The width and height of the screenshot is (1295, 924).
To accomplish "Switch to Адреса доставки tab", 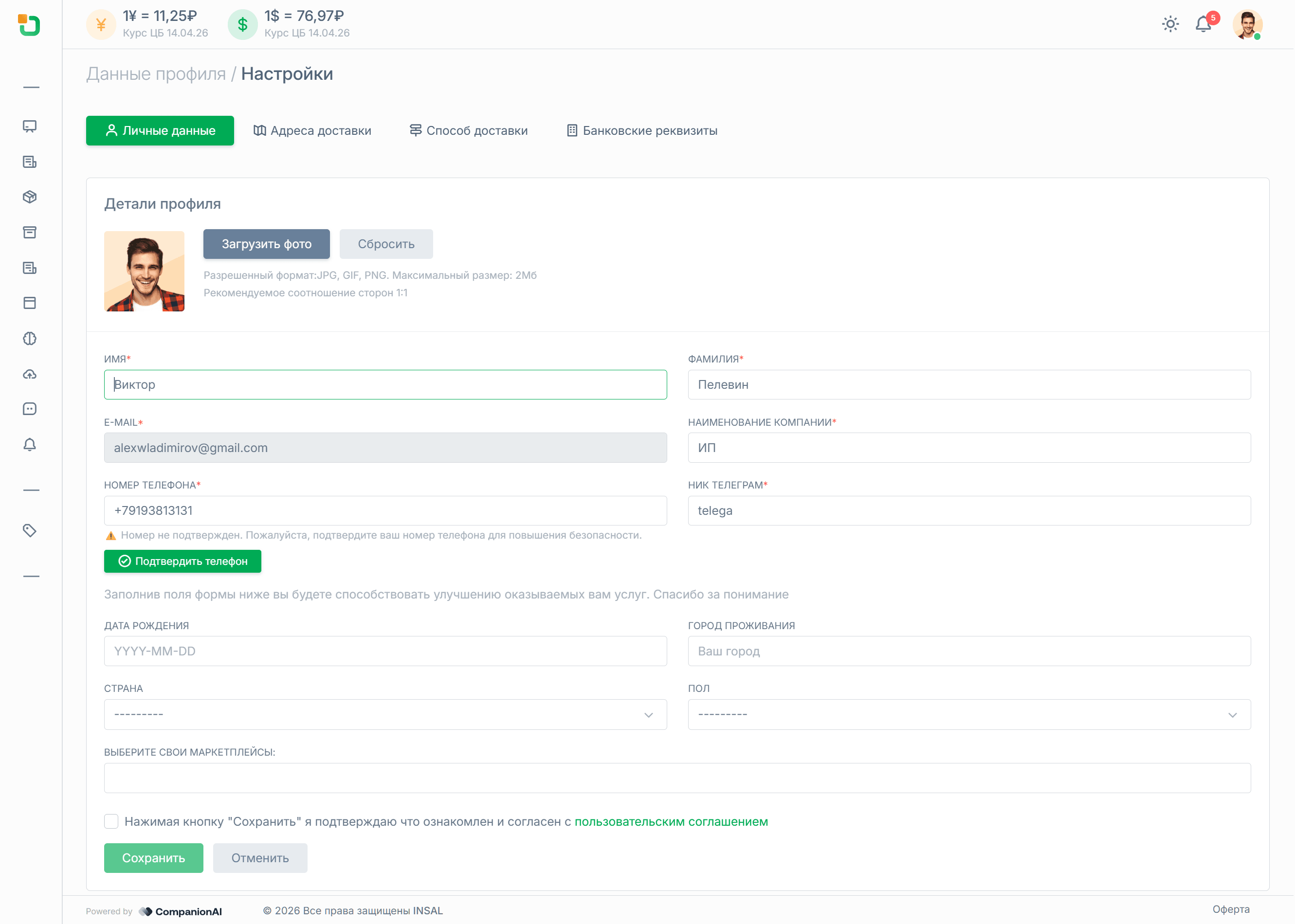I will tap(312, 131).
